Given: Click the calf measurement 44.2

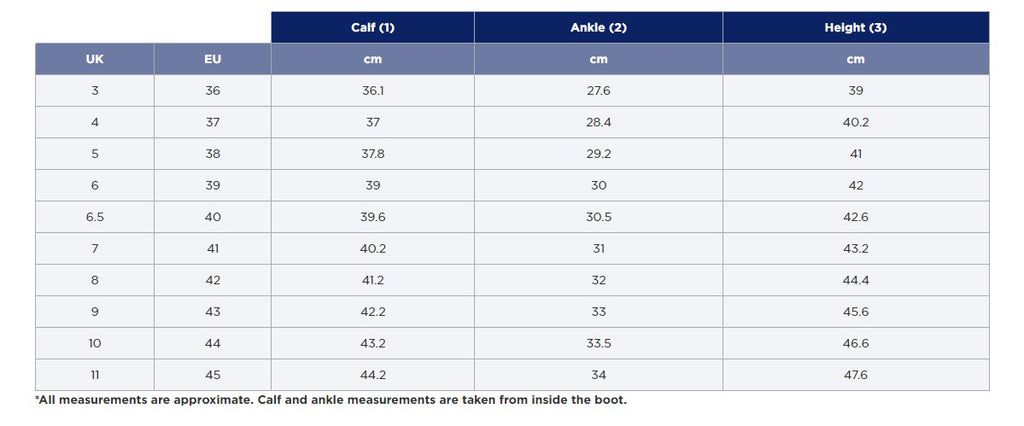Looking at the screenshot, I should 373,375.
